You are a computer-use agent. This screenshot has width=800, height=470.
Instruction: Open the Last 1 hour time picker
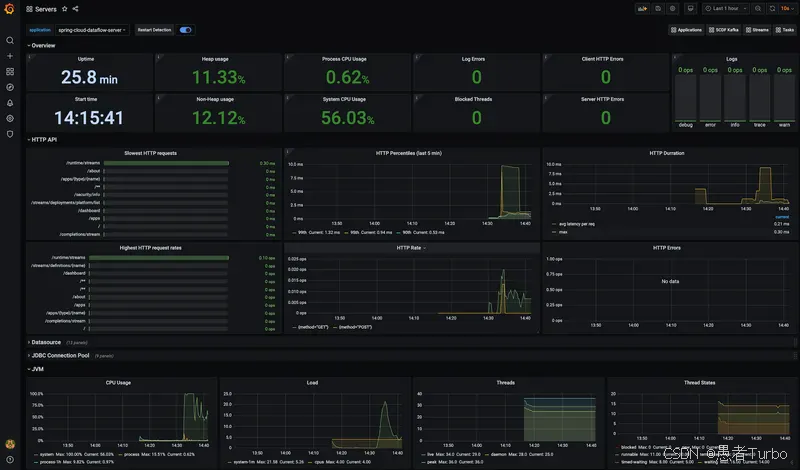pyautogui.click(x=726, y=9)
